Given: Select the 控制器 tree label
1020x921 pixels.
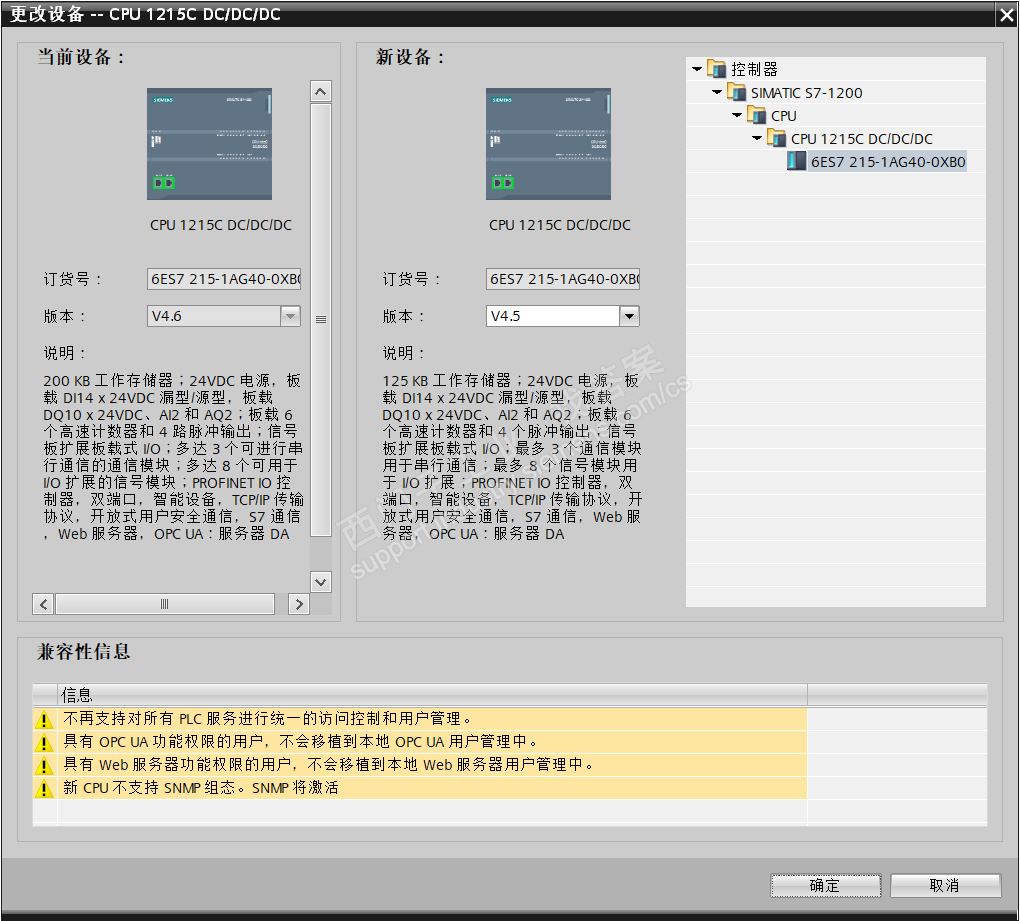Looking at the screenshot, I should pos(755,69).
